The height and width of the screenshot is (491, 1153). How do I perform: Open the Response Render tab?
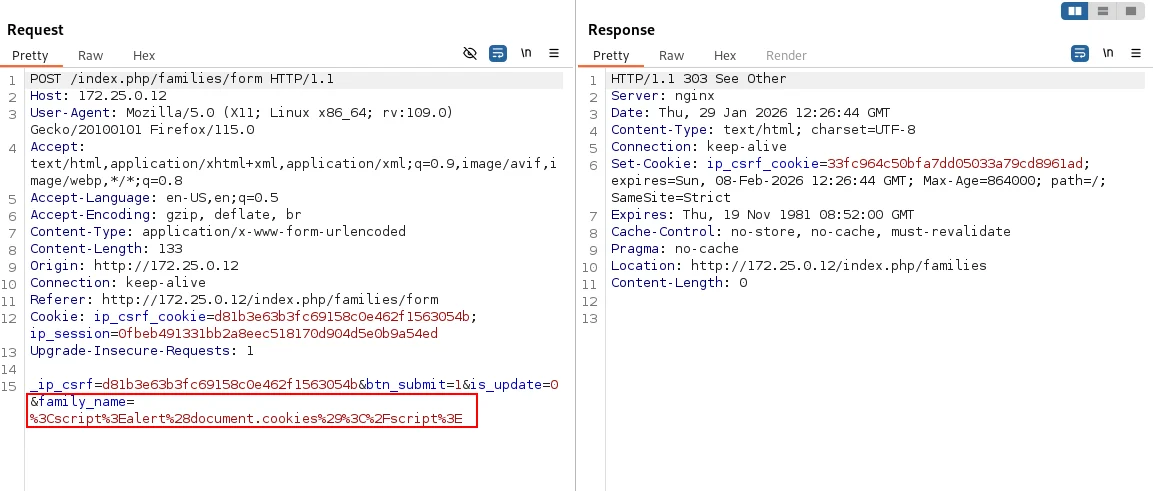[786, 55]
